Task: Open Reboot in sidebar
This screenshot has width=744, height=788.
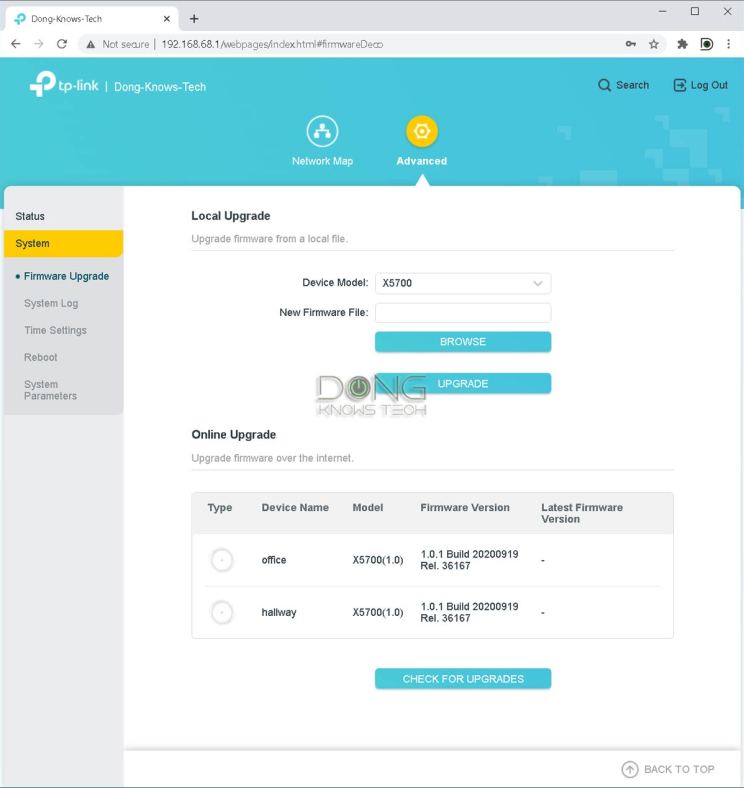Action: (x=40, y=357)
